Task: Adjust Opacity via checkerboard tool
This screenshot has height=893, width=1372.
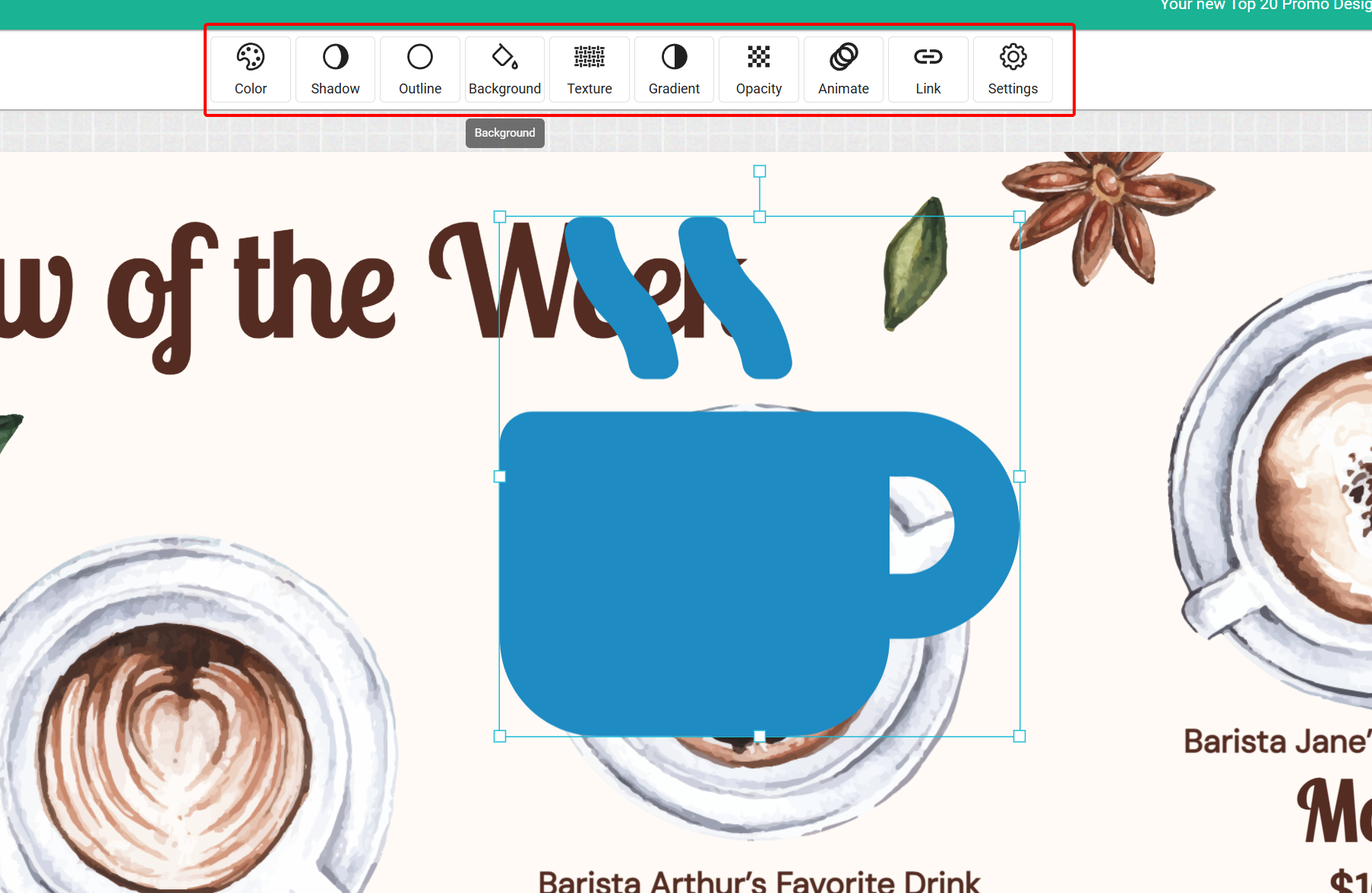Action: pyautogui.click(x=759, y=69)
